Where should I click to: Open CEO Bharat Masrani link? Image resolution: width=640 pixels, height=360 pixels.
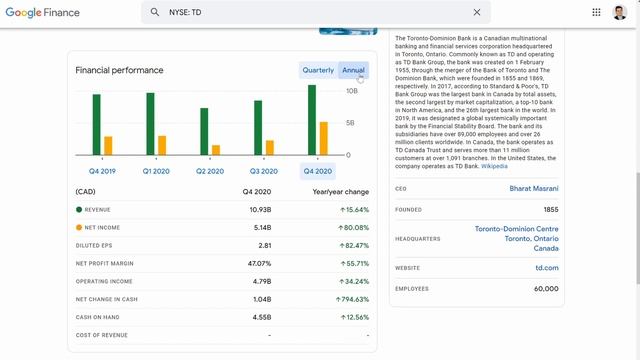(x=534, y=189)
